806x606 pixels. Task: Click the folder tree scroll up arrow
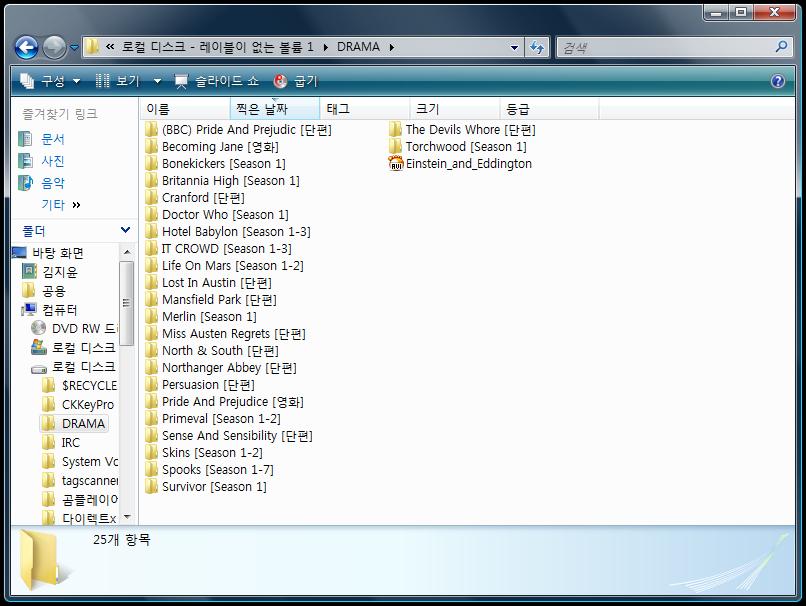[x=126, y=252]
